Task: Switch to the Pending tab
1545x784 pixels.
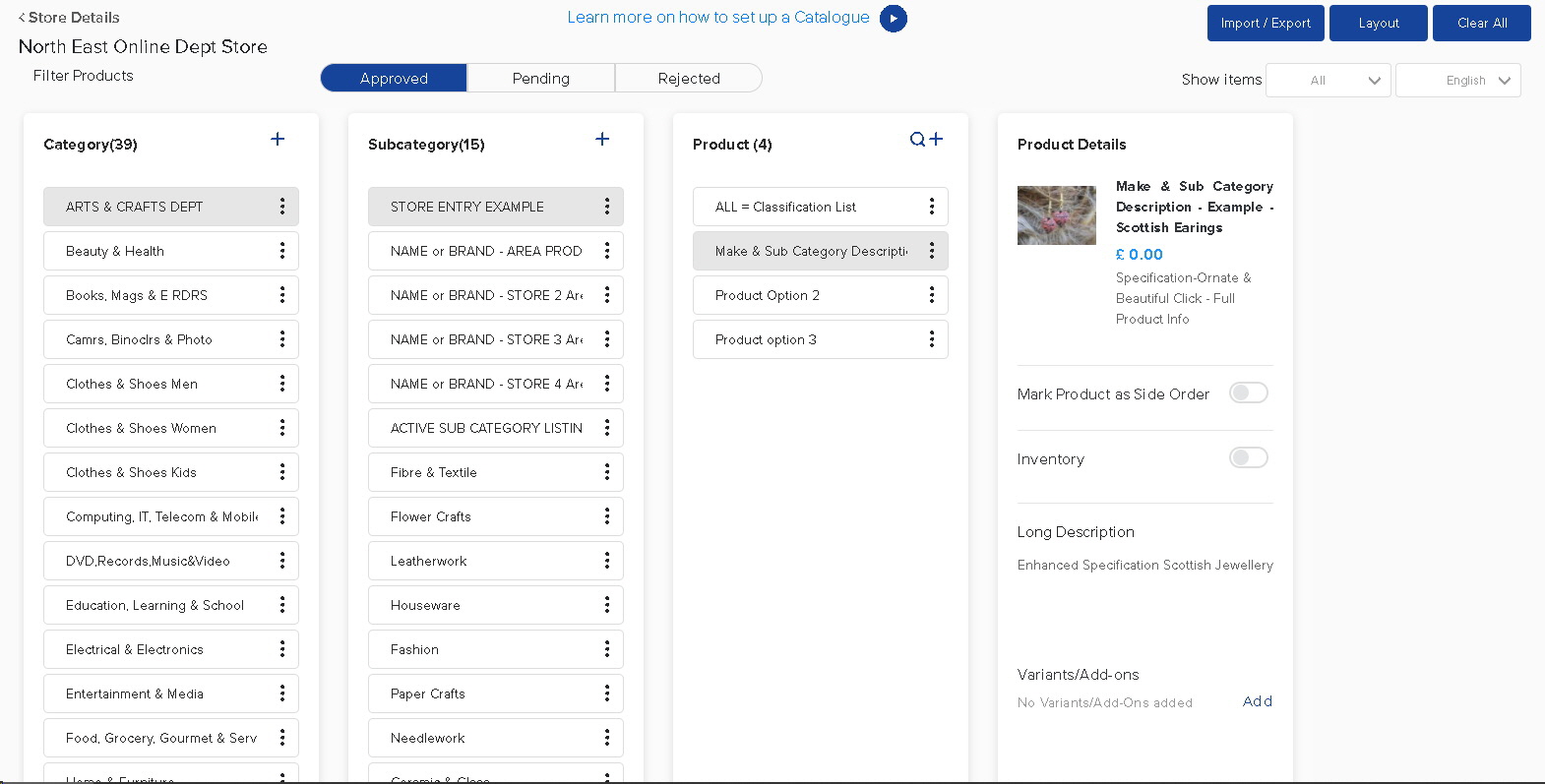Action: point(540,79)
